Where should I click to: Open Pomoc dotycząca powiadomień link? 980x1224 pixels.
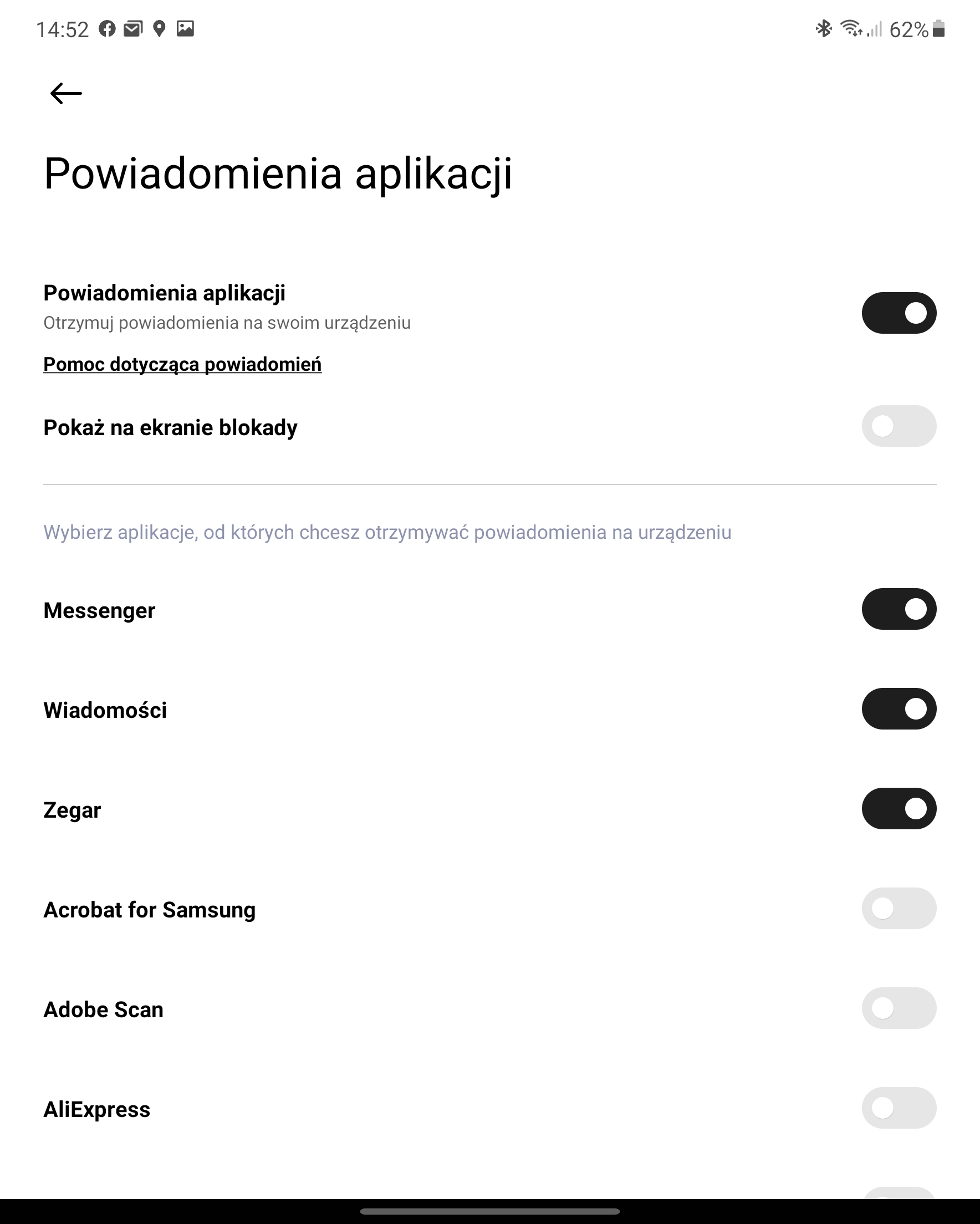[182, 364]
